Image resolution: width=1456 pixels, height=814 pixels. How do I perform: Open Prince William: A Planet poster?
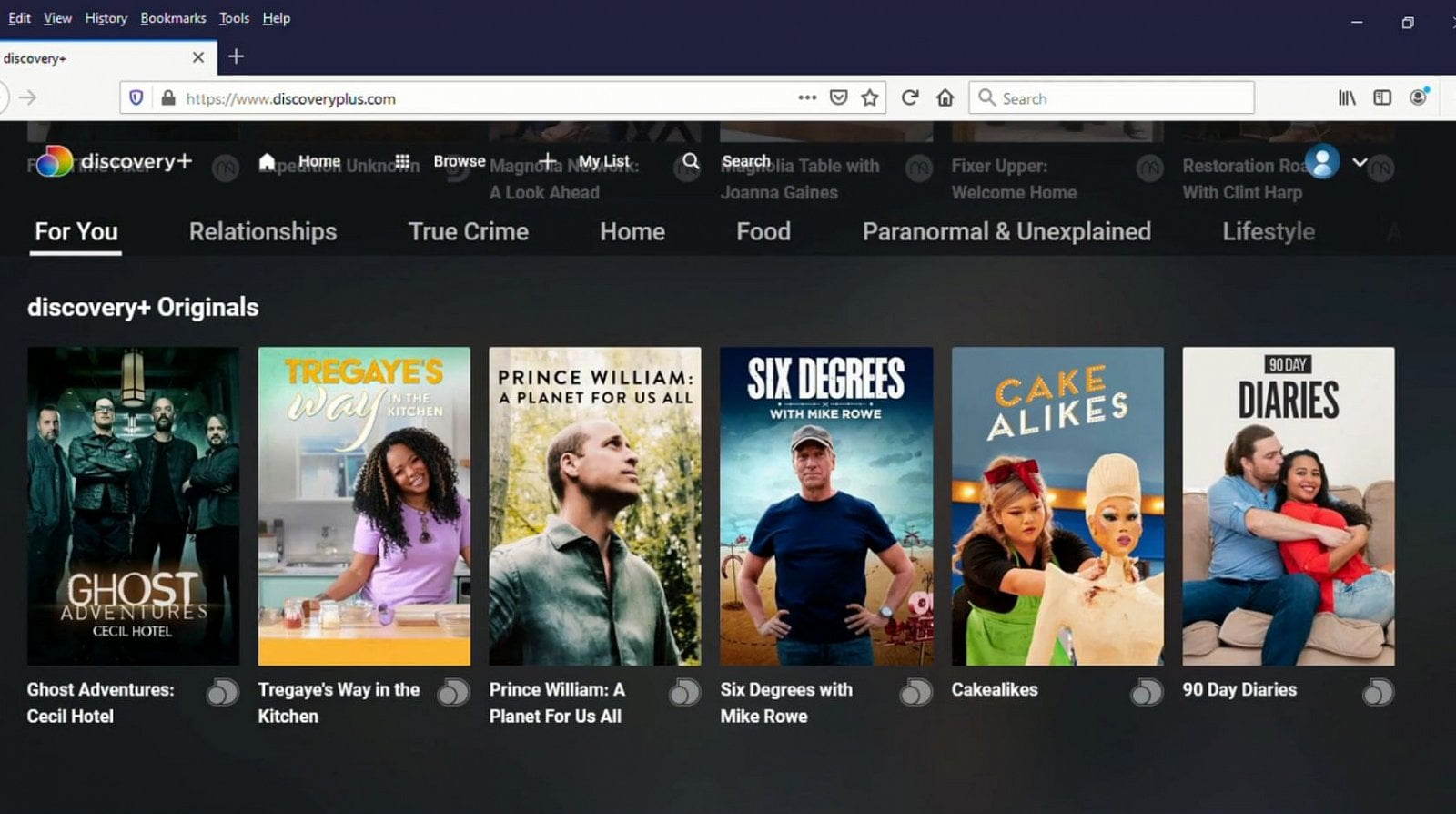point(595,506)
